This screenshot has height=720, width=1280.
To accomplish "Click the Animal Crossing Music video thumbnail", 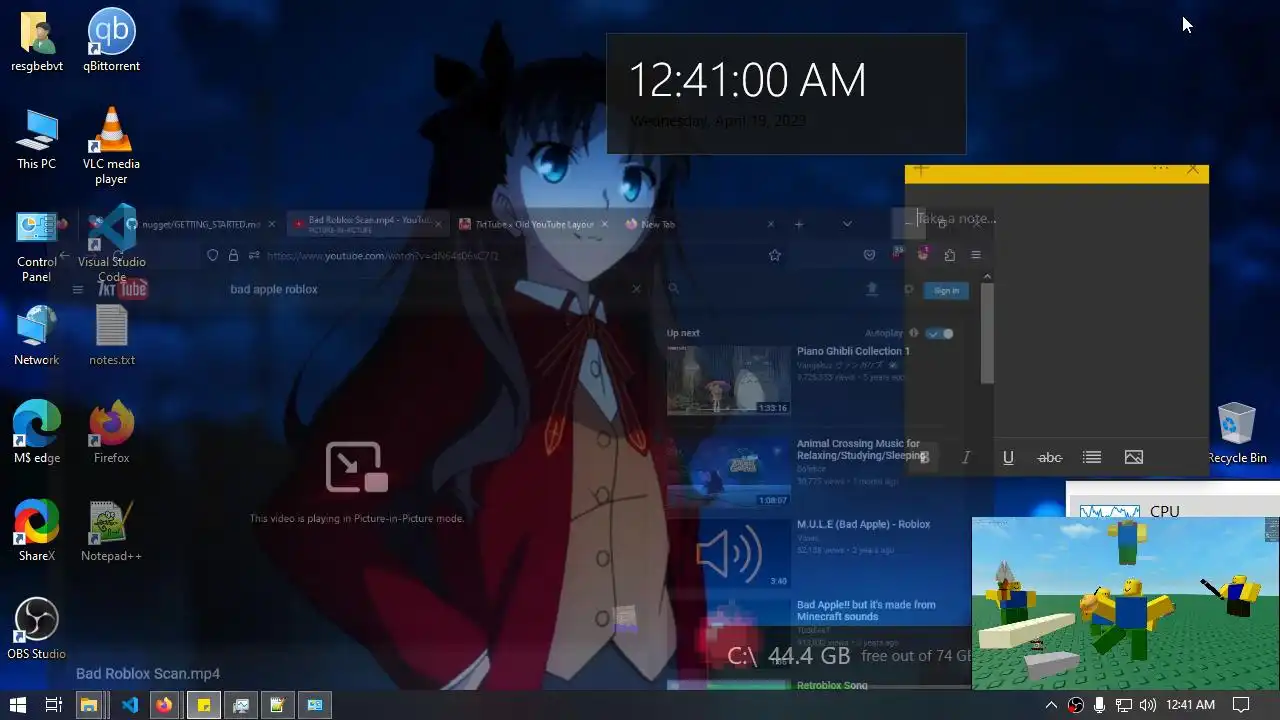I will click(728, 472).
